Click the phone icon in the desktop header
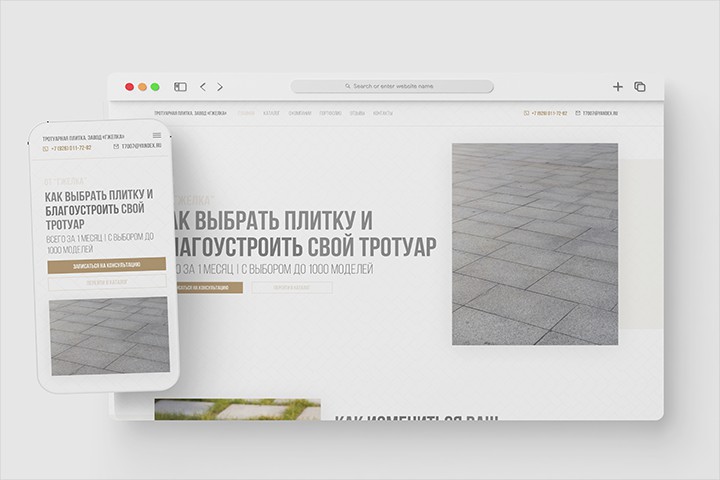Viewport: 720px width, 480px height. [x=526, y=113]
